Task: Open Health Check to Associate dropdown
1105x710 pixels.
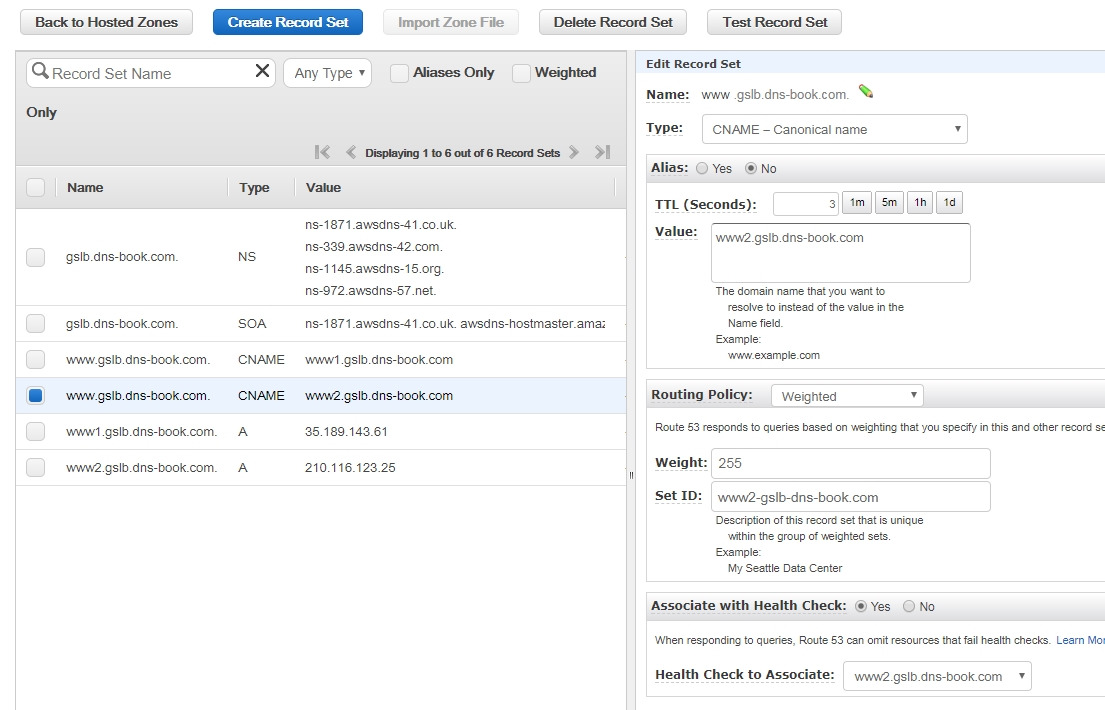Action: tap(936, 676)
